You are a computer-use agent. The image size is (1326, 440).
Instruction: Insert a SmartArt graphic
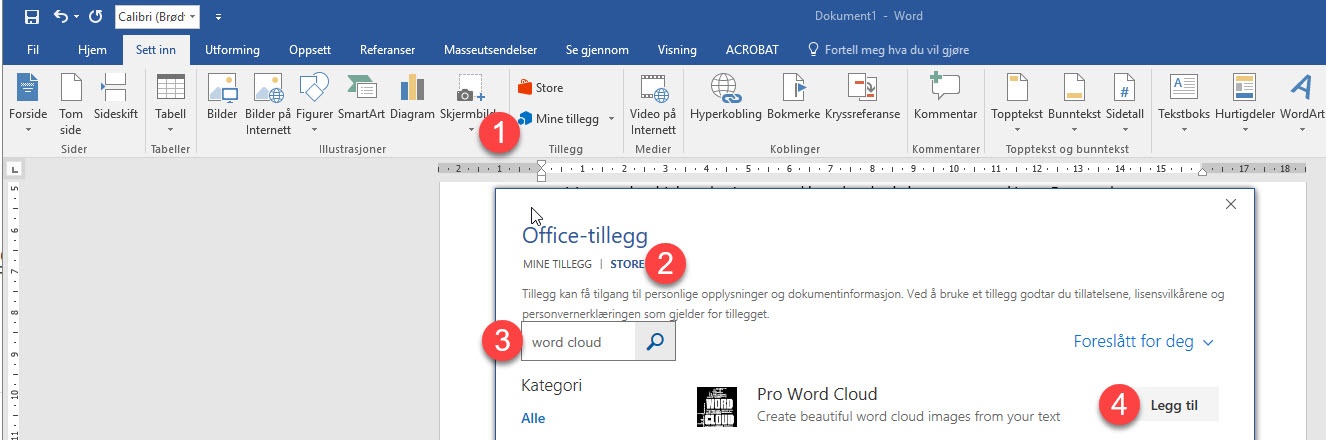[361, 97]
